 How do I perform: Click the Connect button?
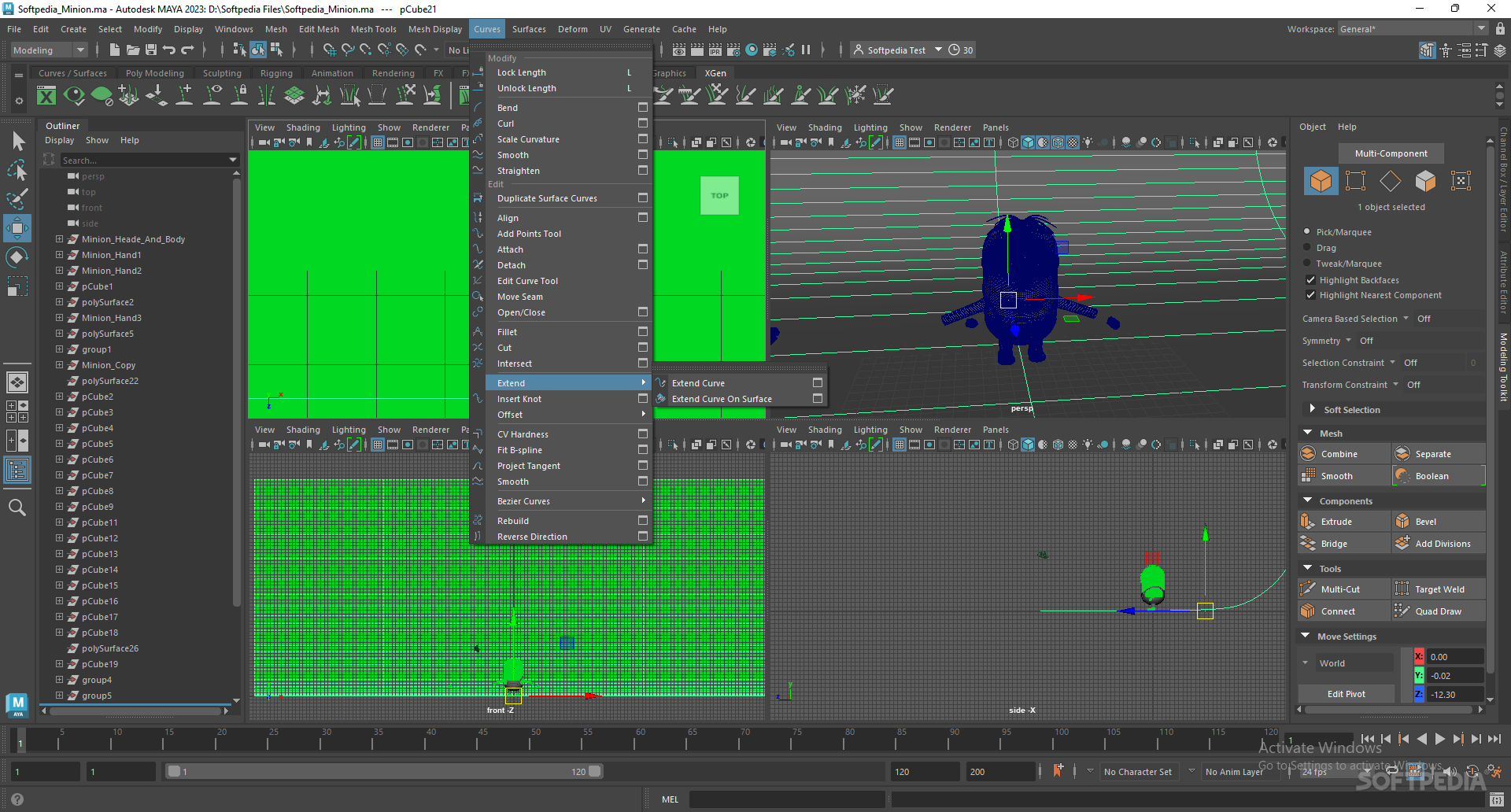point(1343,611)
